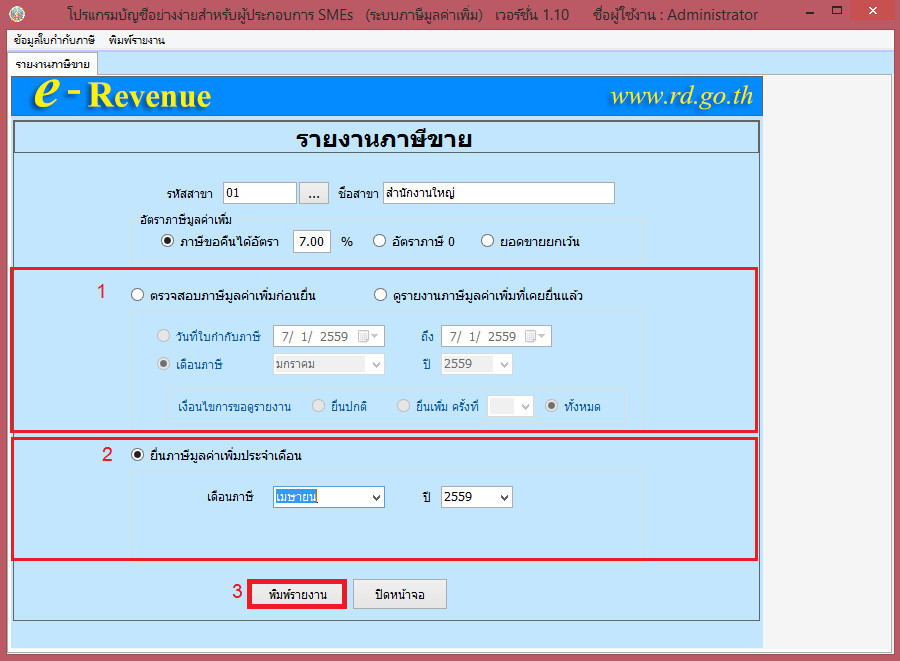Expand the เมษายน month dropdown
This screenshot has width=900, height=661.
click(x=376, y=497)
